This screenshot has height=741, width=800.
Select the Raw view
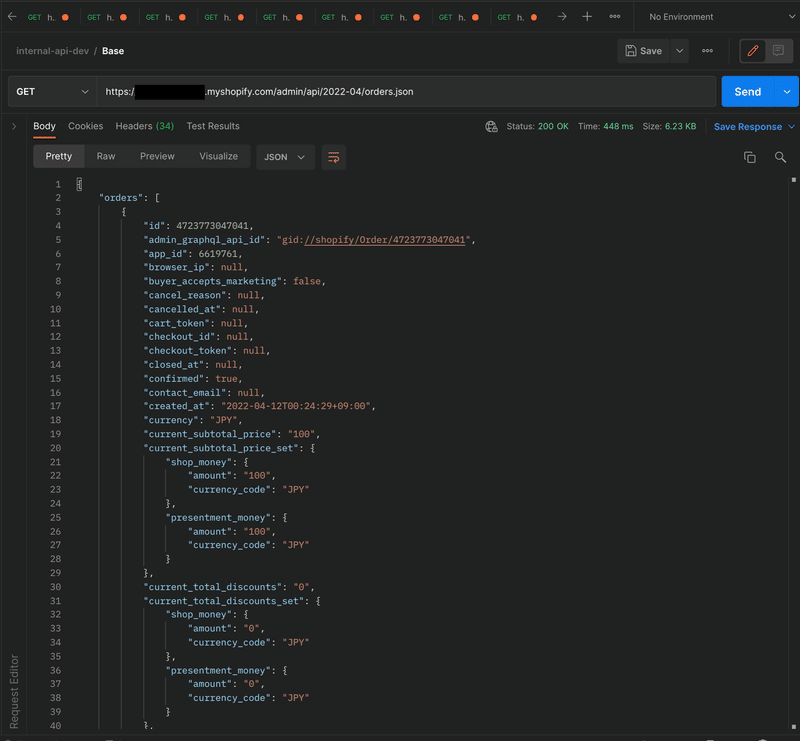106,157
